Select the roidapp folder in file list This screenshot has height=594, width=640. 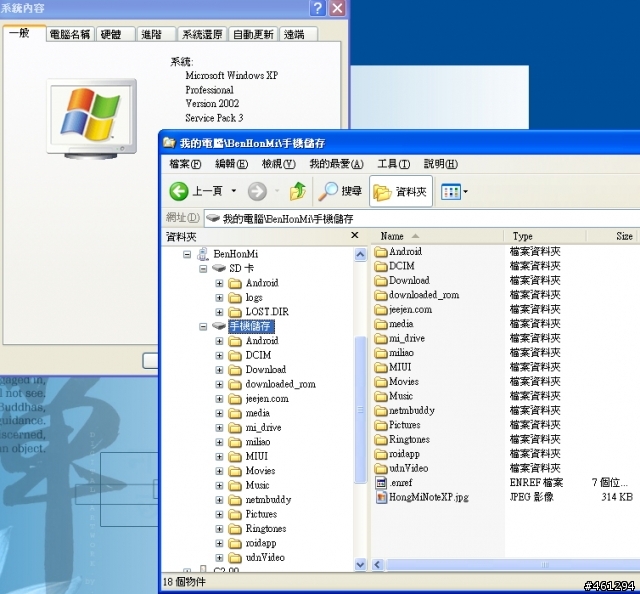coord(397,454)
